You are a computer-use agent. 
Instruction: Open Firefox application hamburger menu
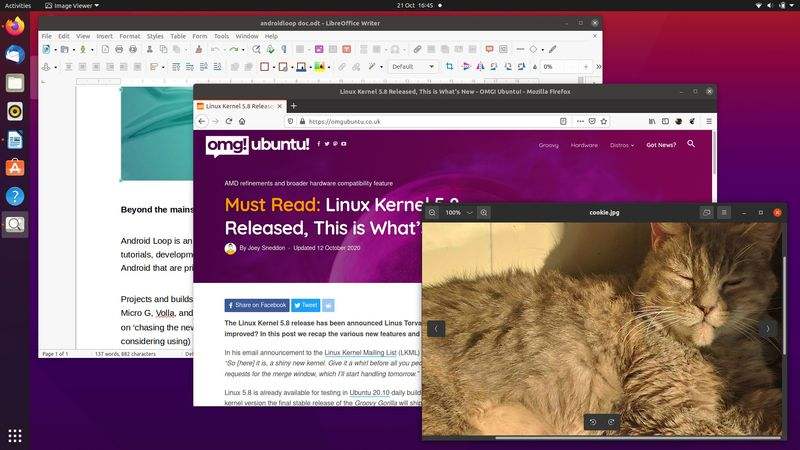click(709, 121)
